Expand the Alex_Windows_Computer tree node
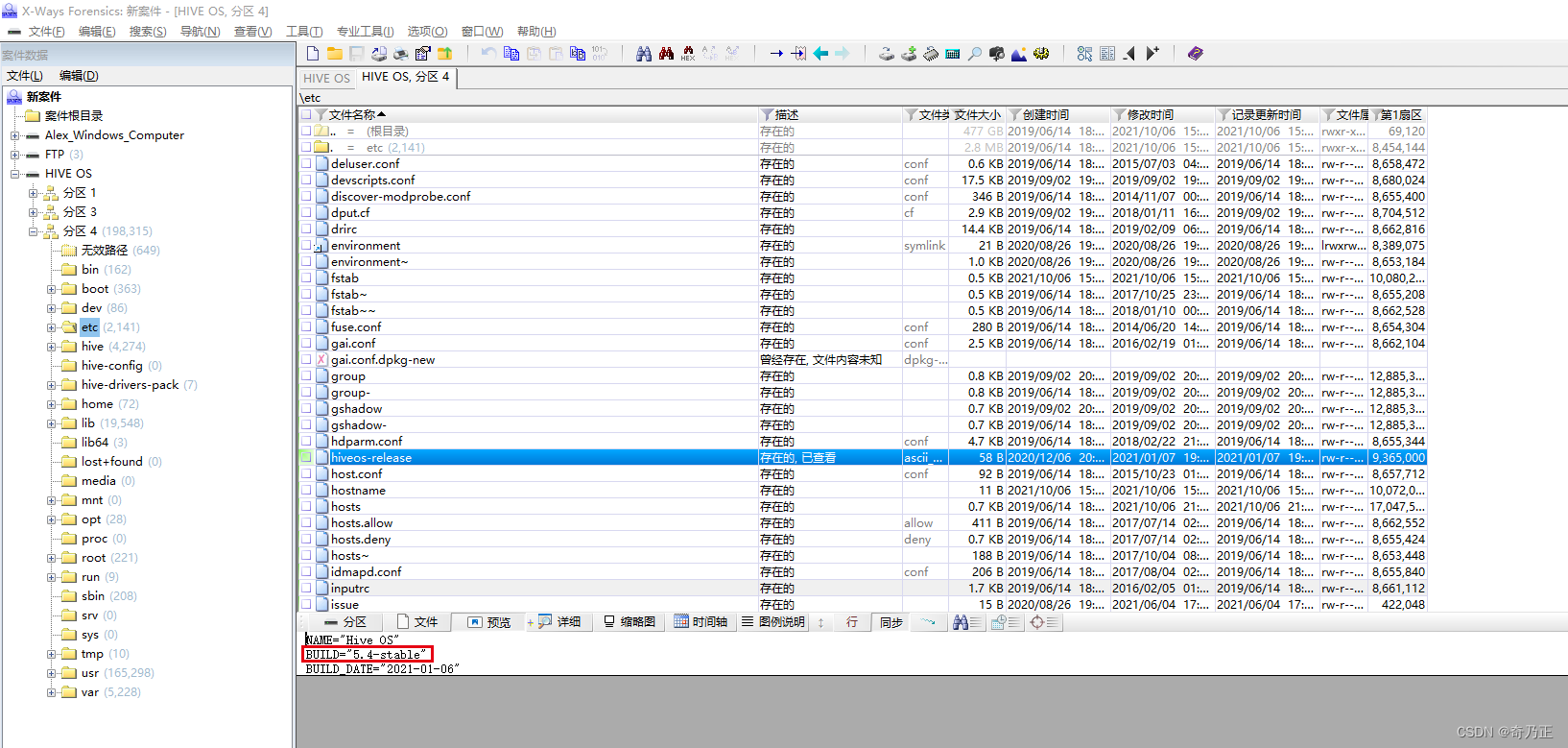 coord(15,135)
